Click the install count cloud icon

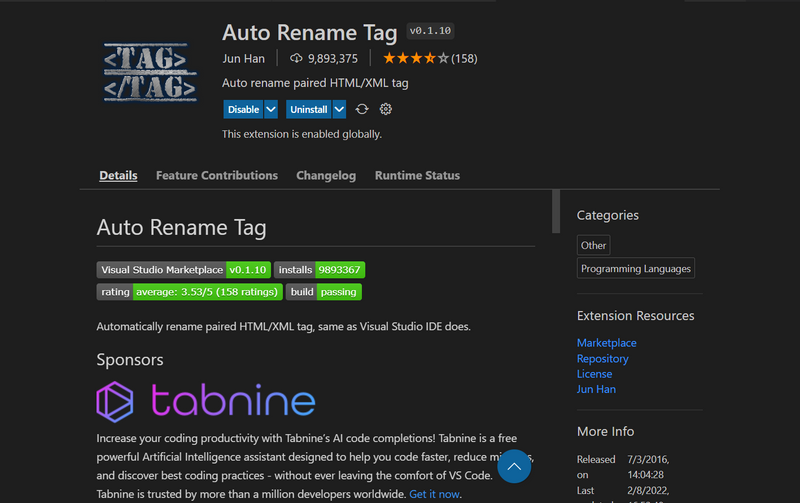coord(296,58)
